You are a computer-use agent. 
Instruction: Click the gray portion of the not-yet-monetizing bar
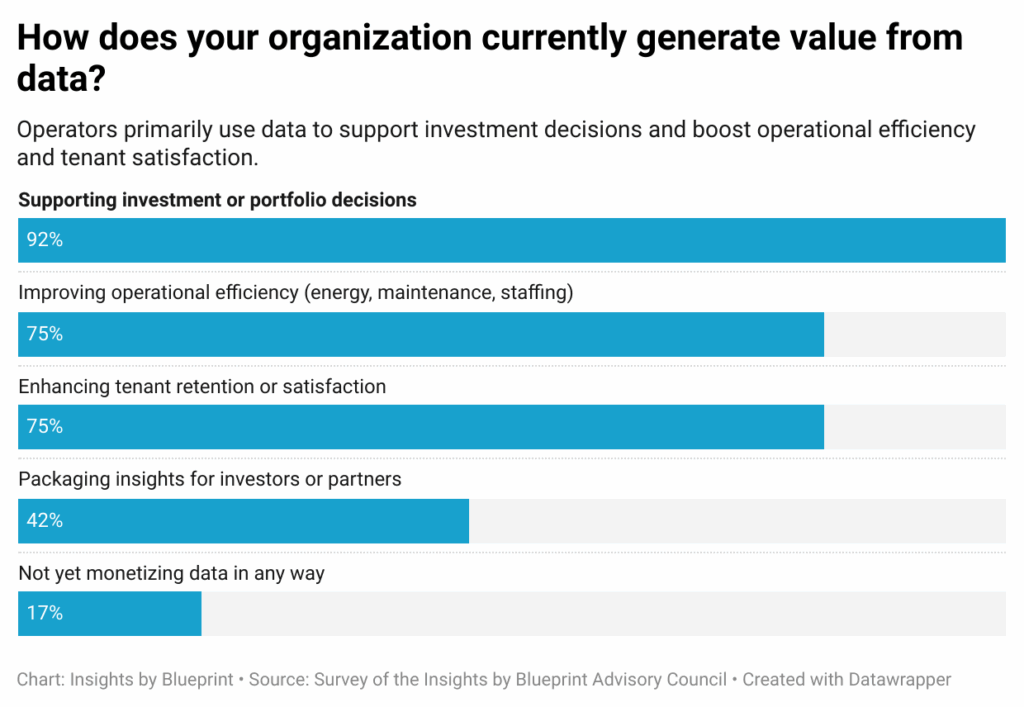[x=603, y=613]
